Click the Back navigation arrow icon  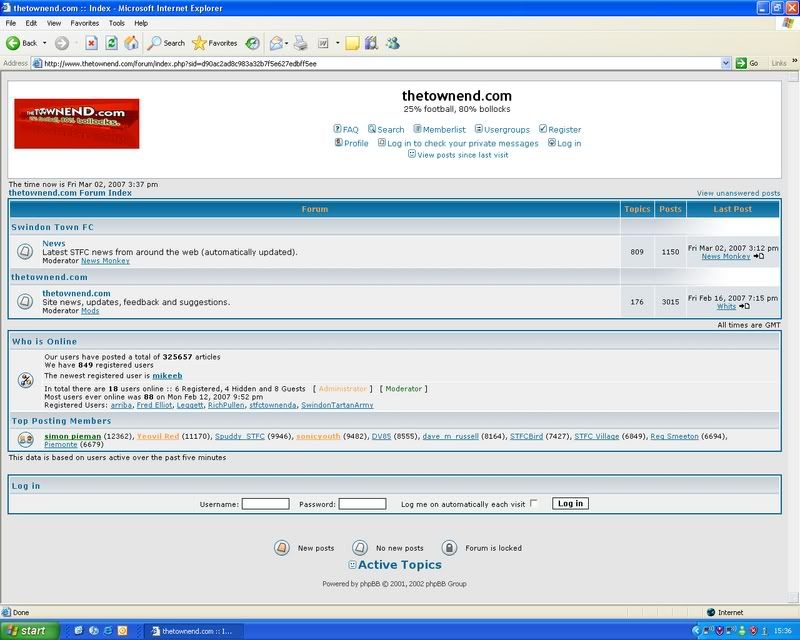13,43
